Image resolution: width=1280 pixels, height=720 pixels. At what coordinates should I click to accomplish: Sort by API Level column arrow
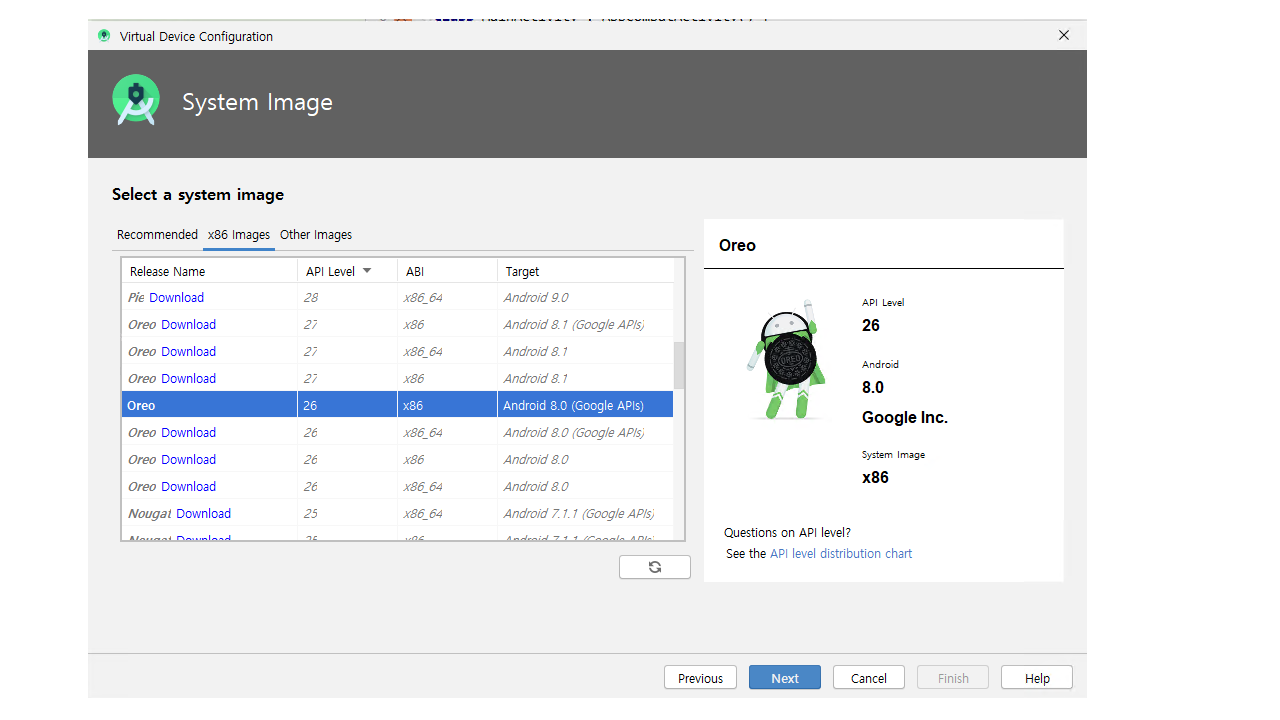[x=367, y=271]
